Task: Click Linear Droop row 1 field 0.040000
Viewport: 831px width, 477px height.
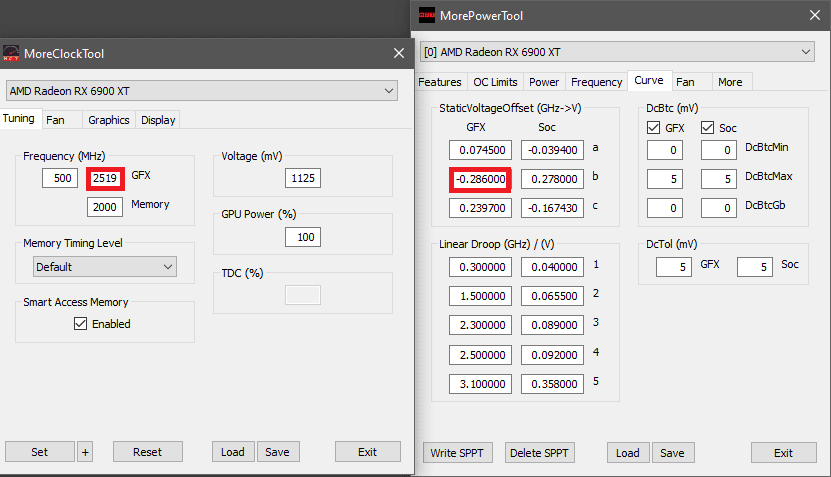Action: coord(552,267)
